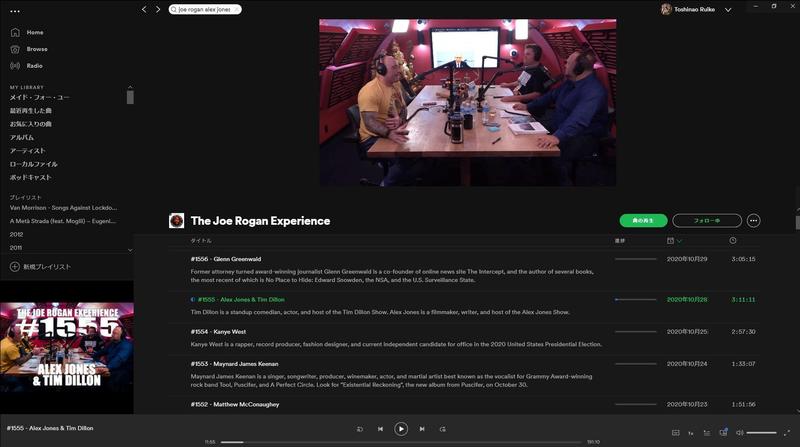Open the connect-to-device icon

point(723,432)
